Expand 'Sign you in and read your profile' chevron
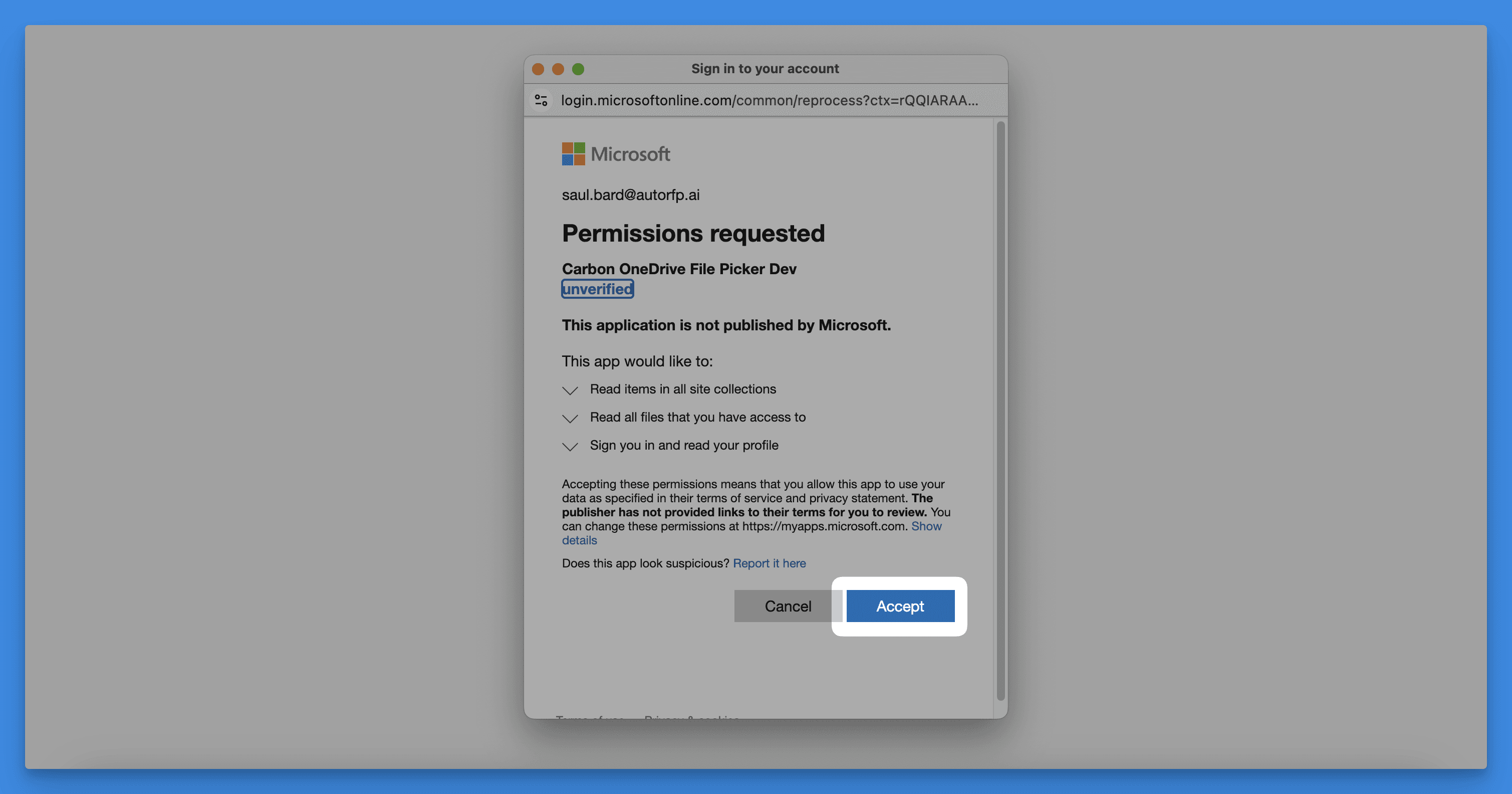 [x=570, y=446]
